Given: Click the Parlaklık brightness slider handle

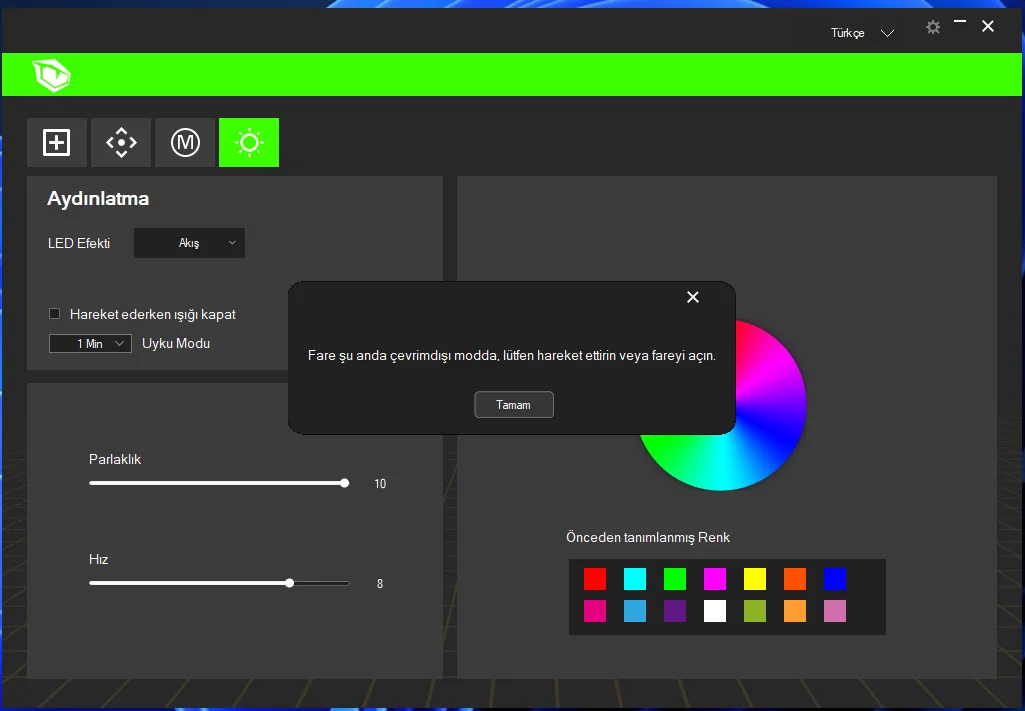Looking at the screenshot, I should (344, 483).
